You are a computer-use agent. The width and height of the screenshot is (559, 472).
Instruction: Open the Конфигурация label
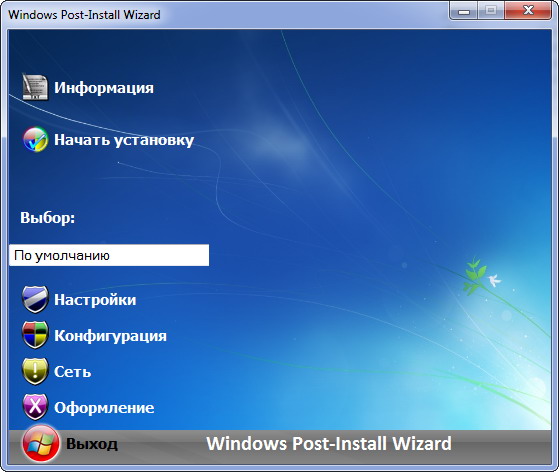pos(110,336)
